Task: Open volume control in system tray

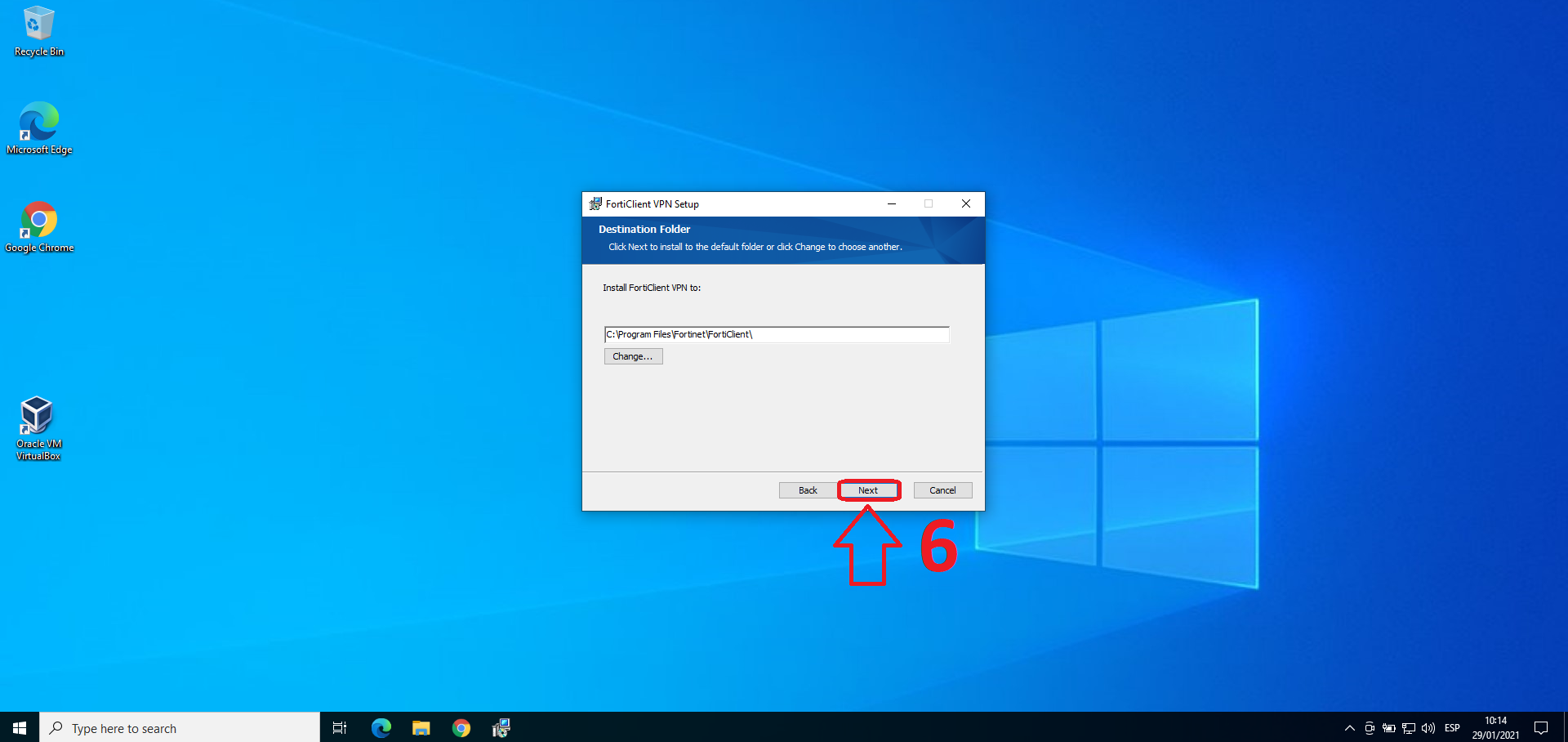Action: [x=1428, y=728]
